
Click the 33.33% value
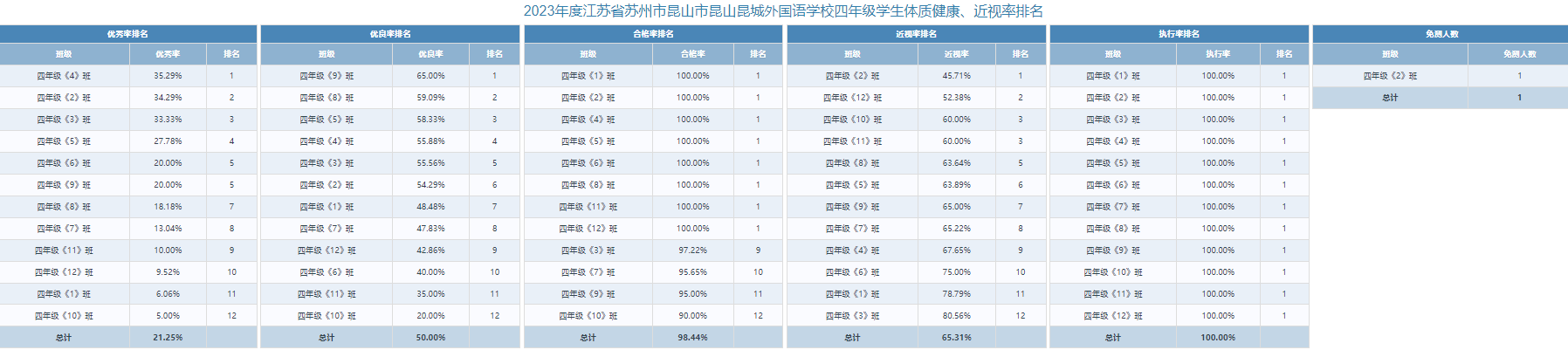(168, 120)
